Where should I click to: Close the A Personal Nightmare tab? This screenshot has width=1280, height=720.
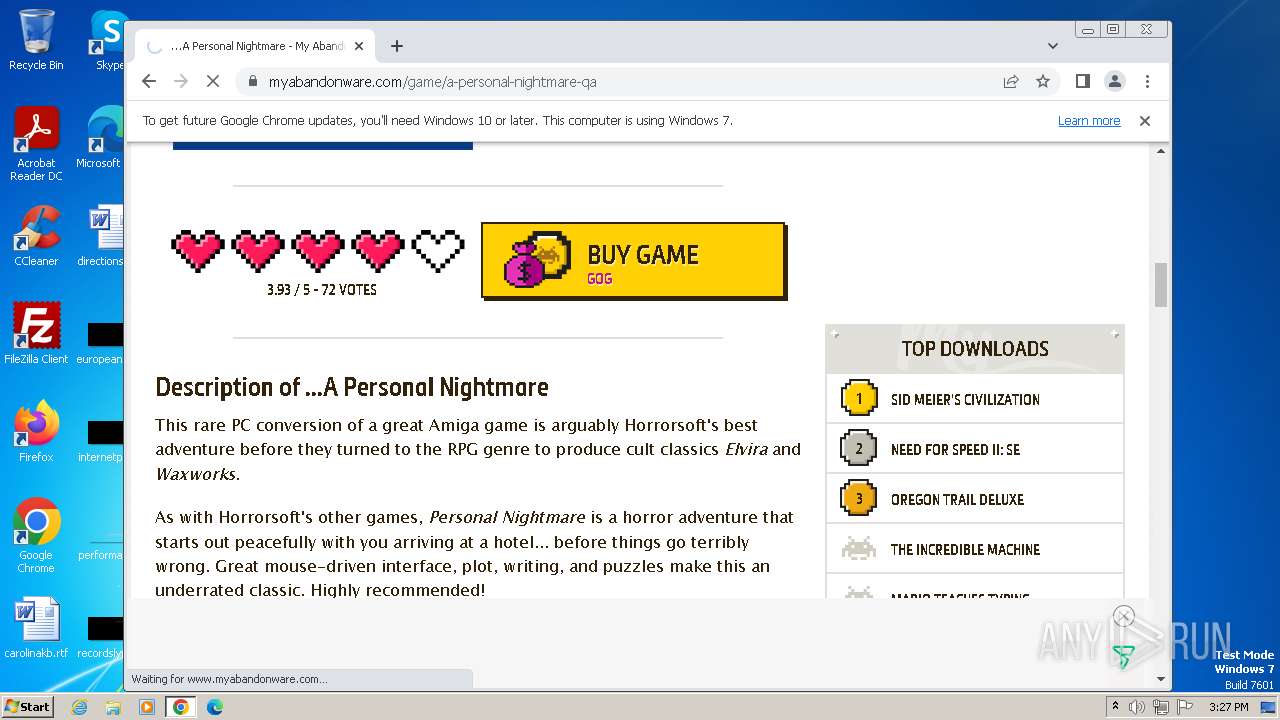360,46
